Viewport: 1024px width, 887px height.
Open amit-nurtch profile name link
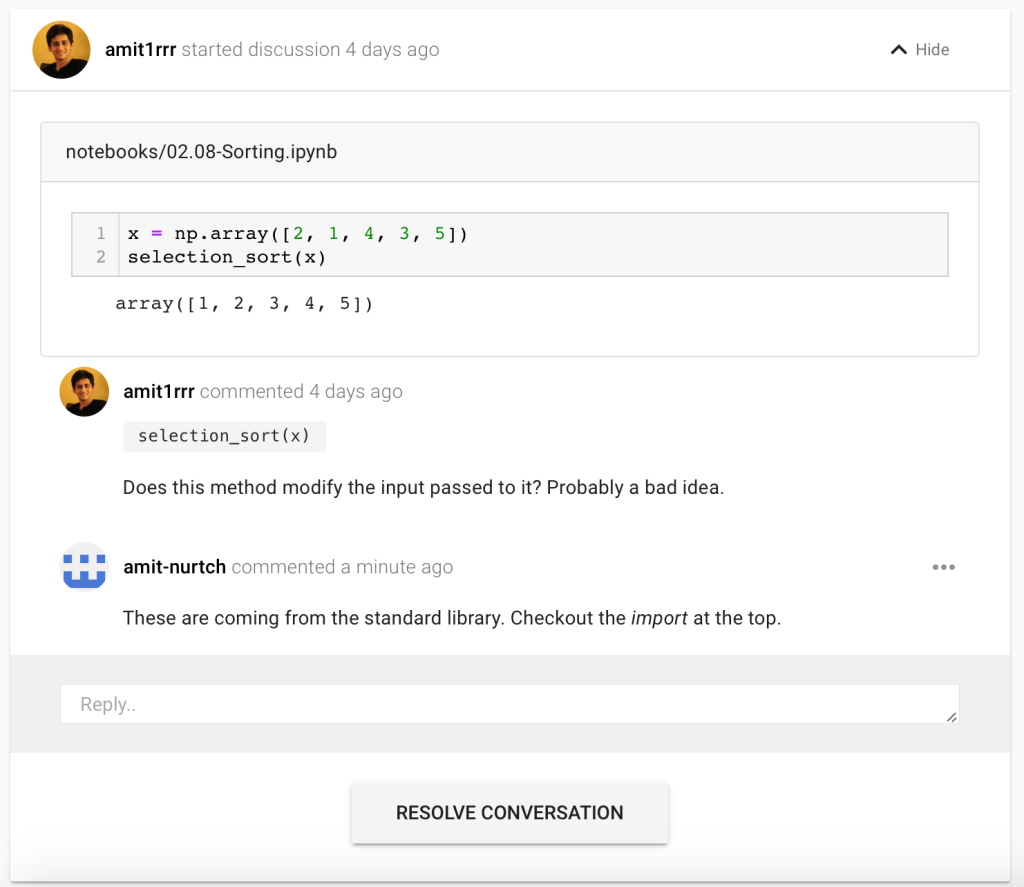pos(174,567)
